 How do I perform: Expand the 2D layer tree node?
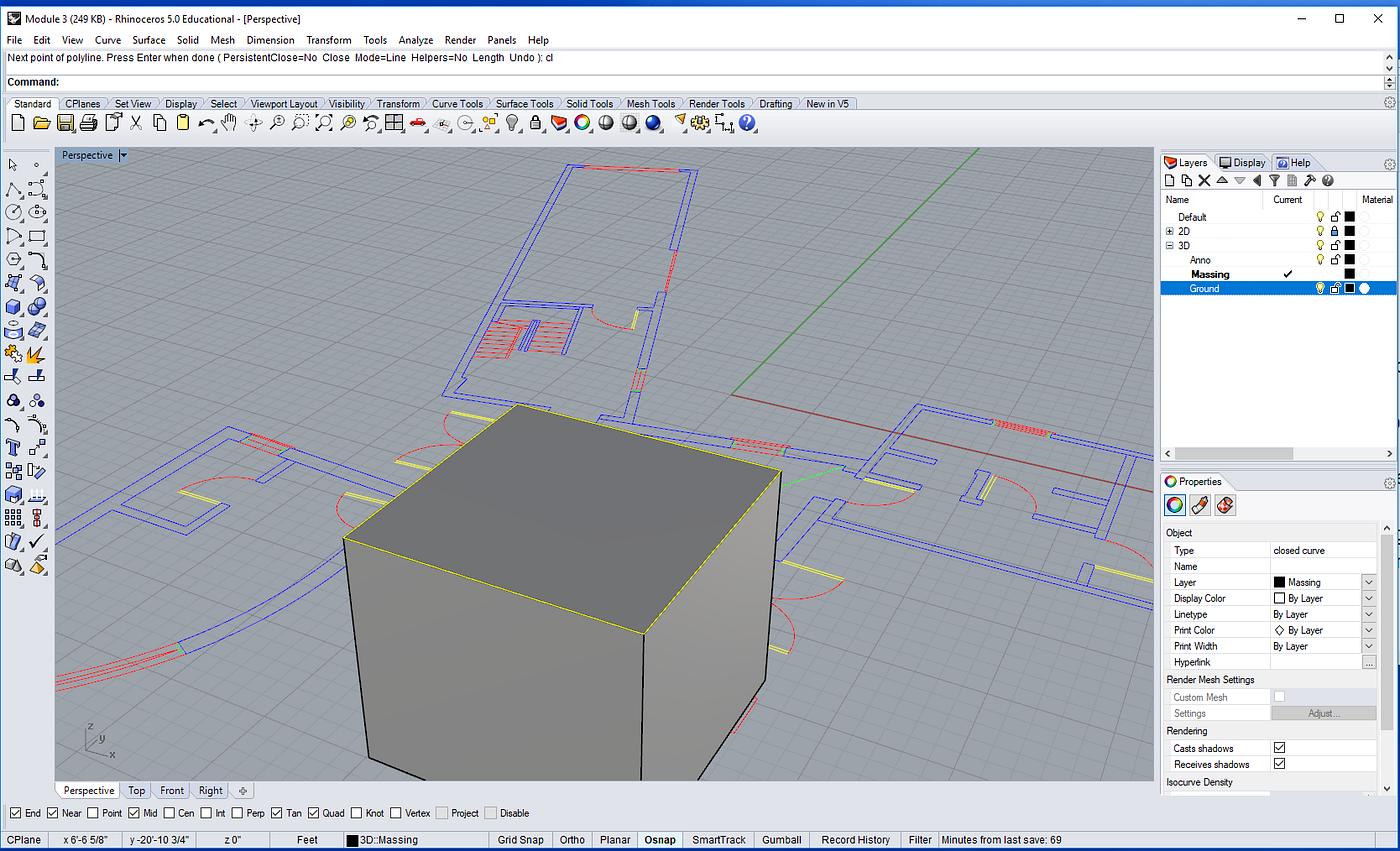(1169, 231)
